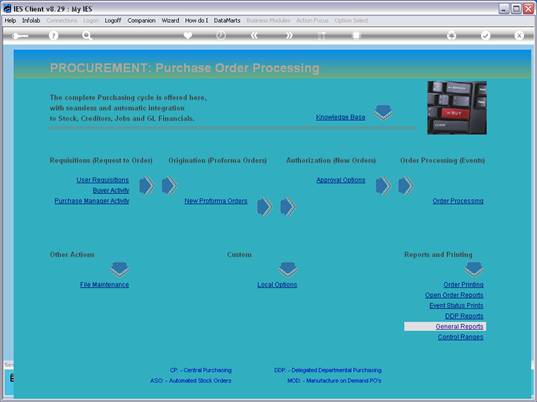Expand the down arrow under Reports and Printing
This screenshot has height=402, width=537.
(x=474, y=269)
